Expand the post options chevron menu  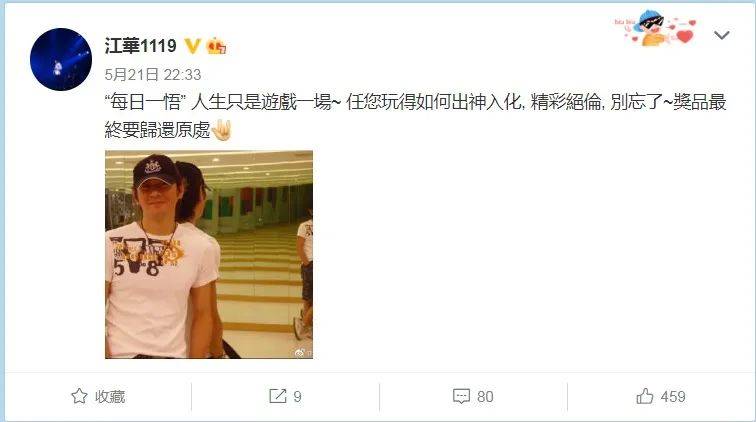pos(721,35)
